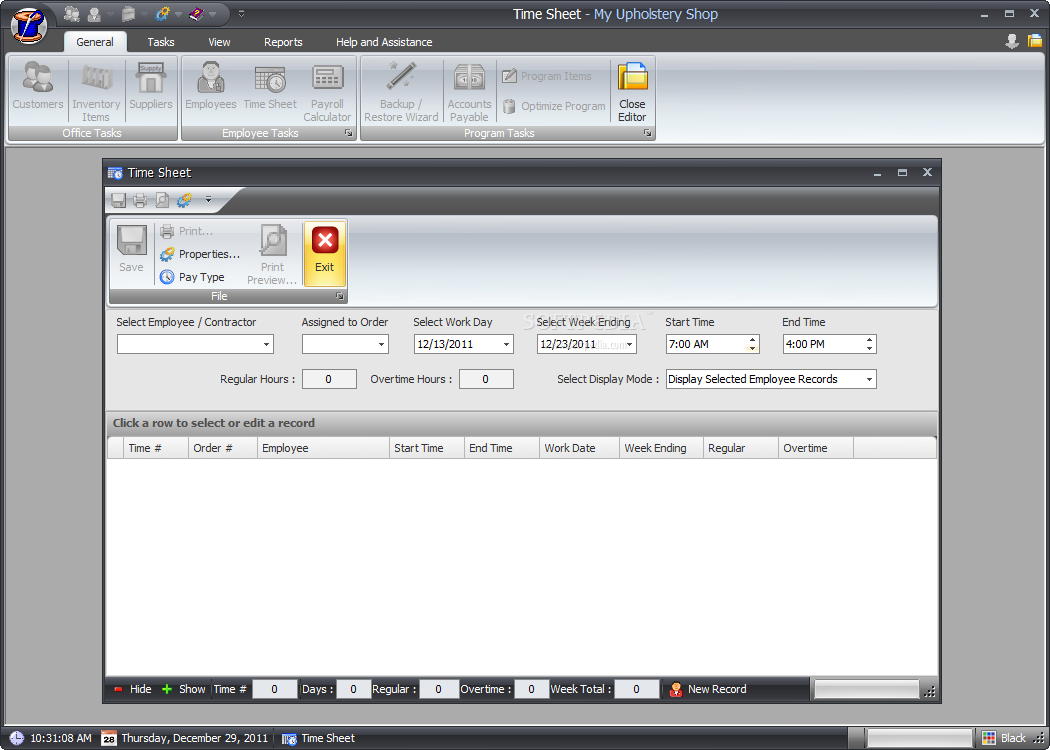The image size is (1050, 750).
Task: Decrease the End Time with the down arrow
Action: point(869,348)
